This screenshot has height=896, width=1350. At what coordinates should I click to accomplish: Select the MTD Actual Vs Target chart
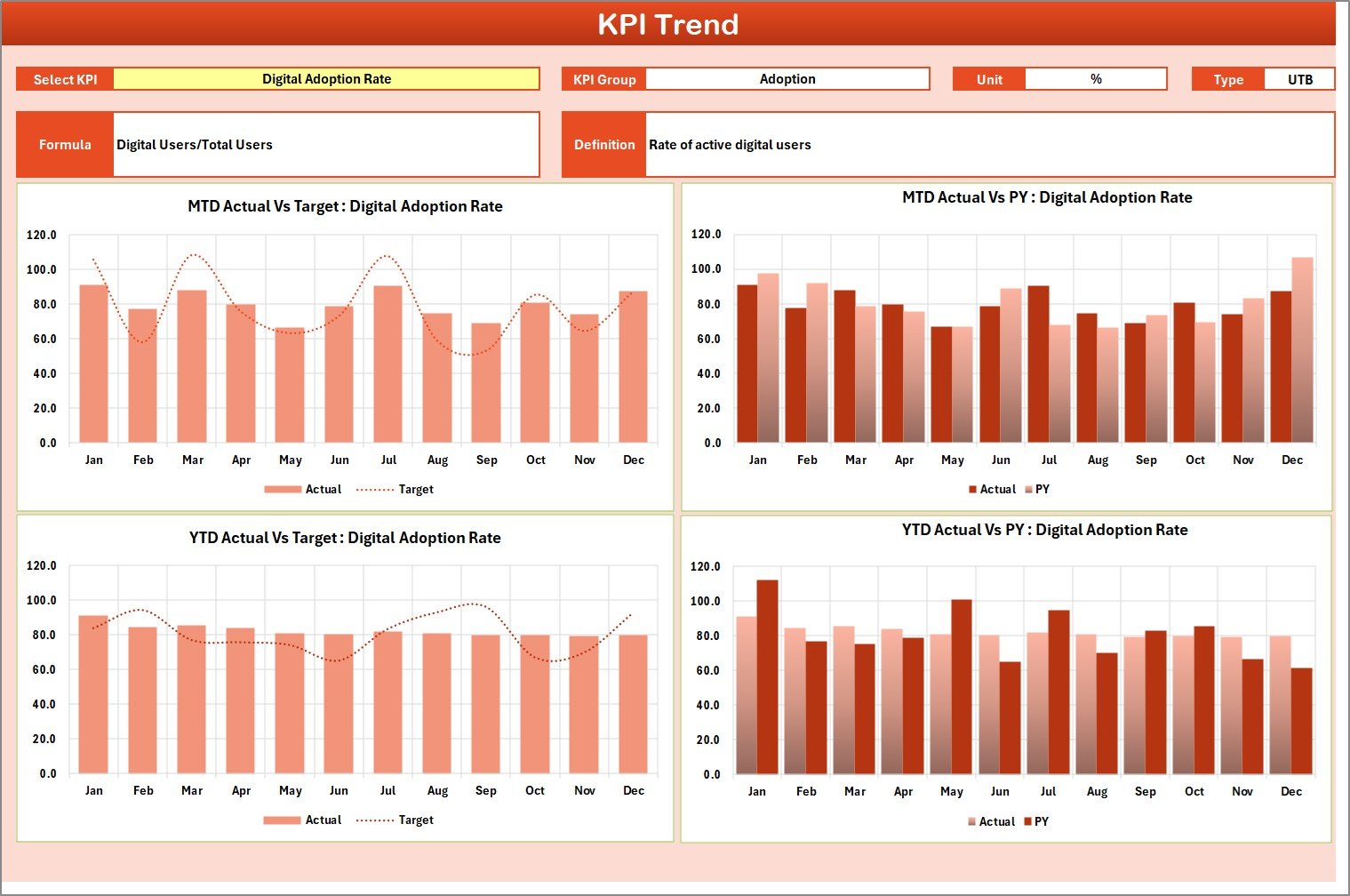pos(345,347)
